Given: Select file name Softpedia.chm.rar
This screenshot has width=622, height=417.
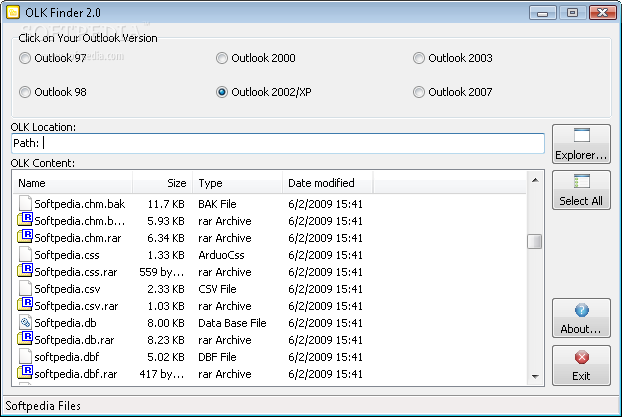Looking at the screenshot, I should pyautogui.click(x=78, y=238).
